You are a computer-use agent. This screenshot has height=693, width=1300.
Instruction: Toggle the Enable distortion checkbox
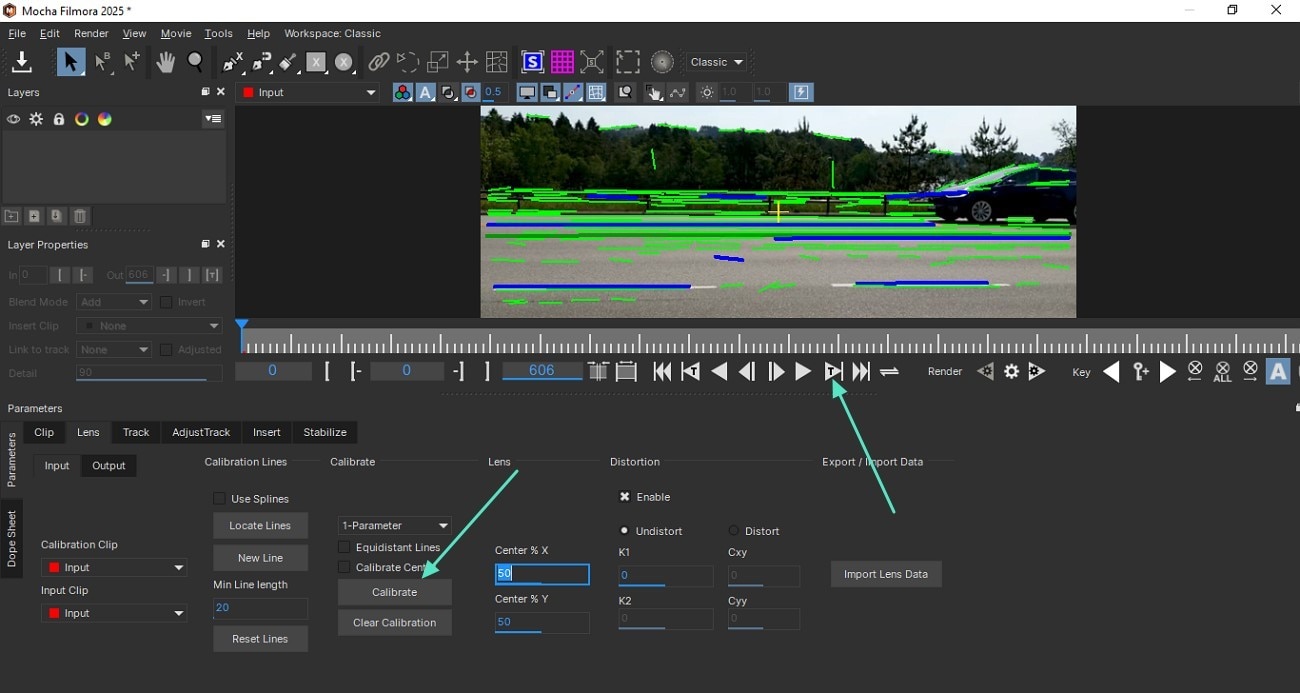point(625,497)
